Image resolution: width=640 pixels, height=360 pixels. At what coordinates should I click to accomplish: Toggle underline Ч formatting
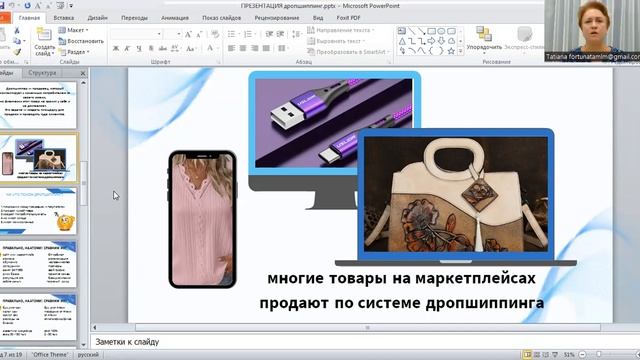139,49
